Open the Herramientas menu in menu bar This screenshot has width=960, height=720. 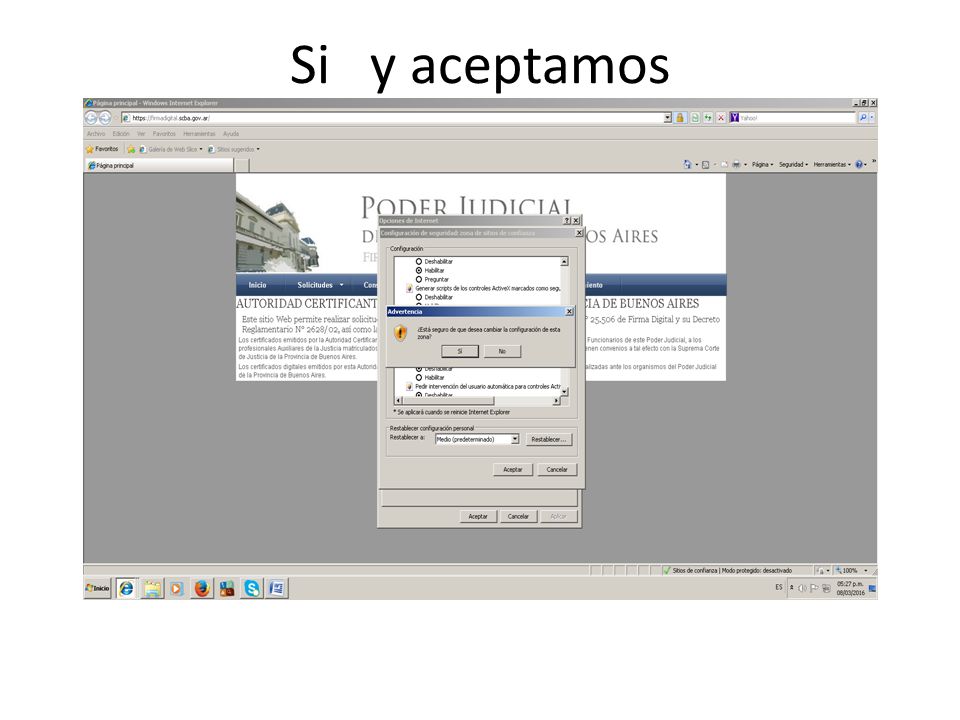pos(199,133)
